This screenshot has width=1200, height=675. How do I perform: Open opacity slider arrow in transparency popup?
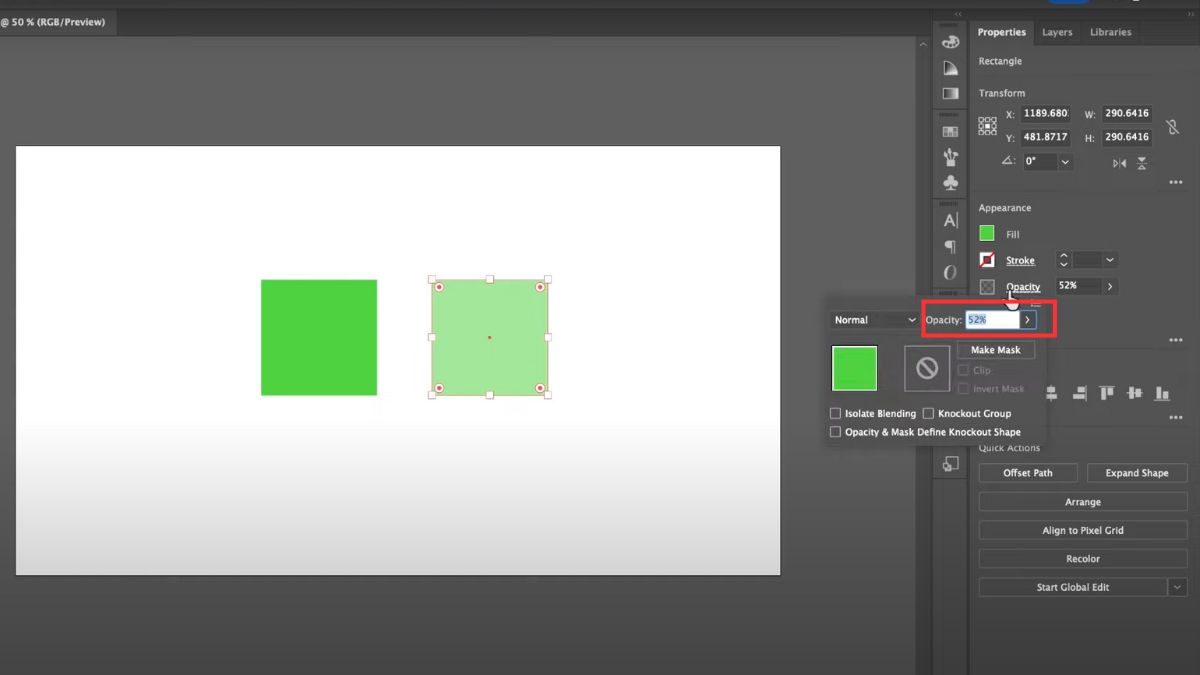[1028, 320]
